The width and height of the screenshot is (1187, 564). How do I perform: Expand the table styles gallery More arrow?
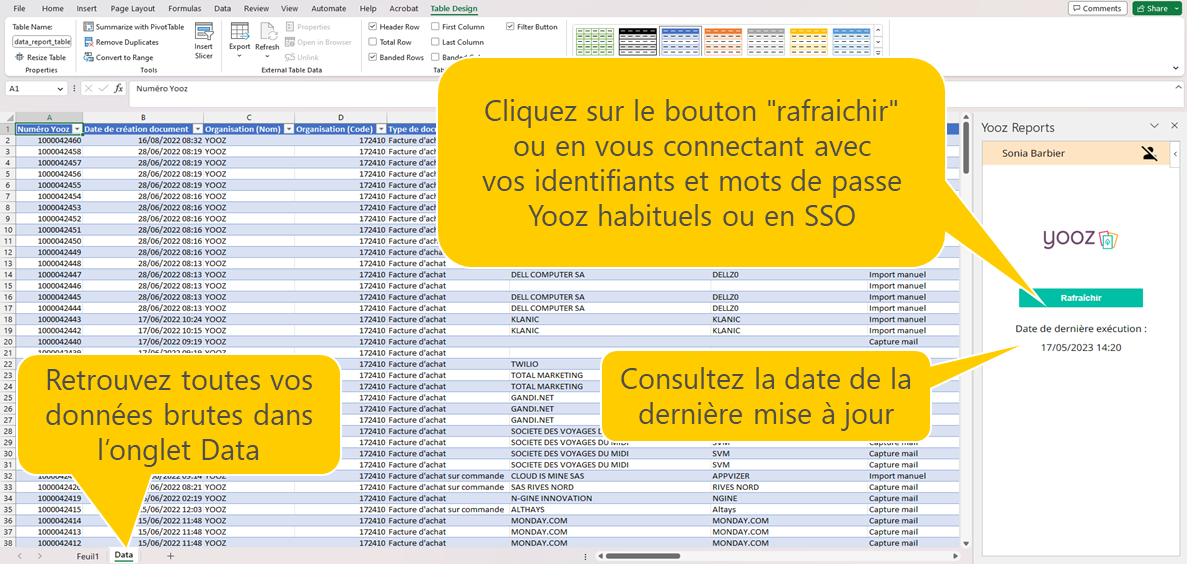click(878, 53)
